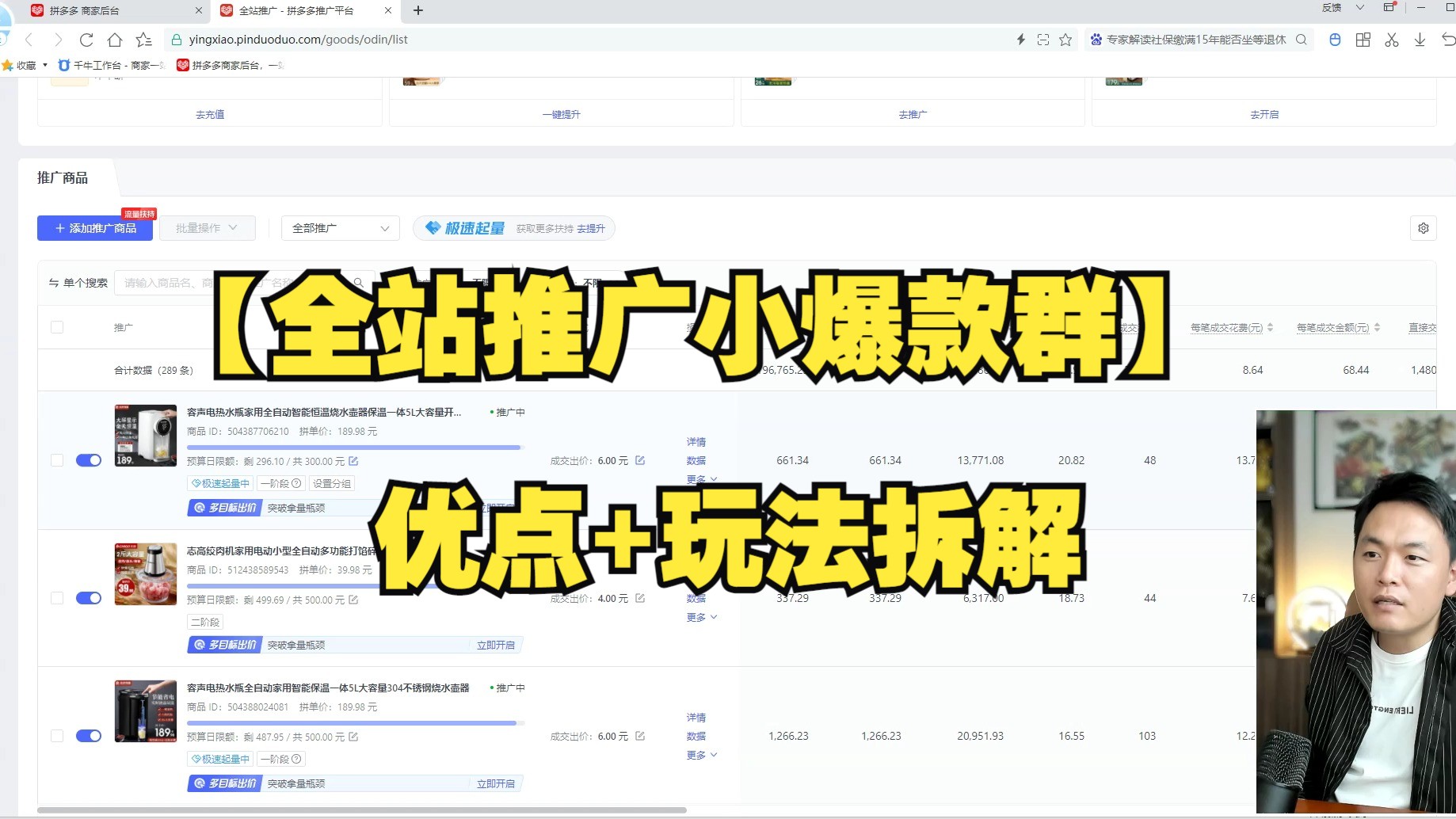
Task: Click the horizontal table scrollbar
Action: tap(362, 810)
